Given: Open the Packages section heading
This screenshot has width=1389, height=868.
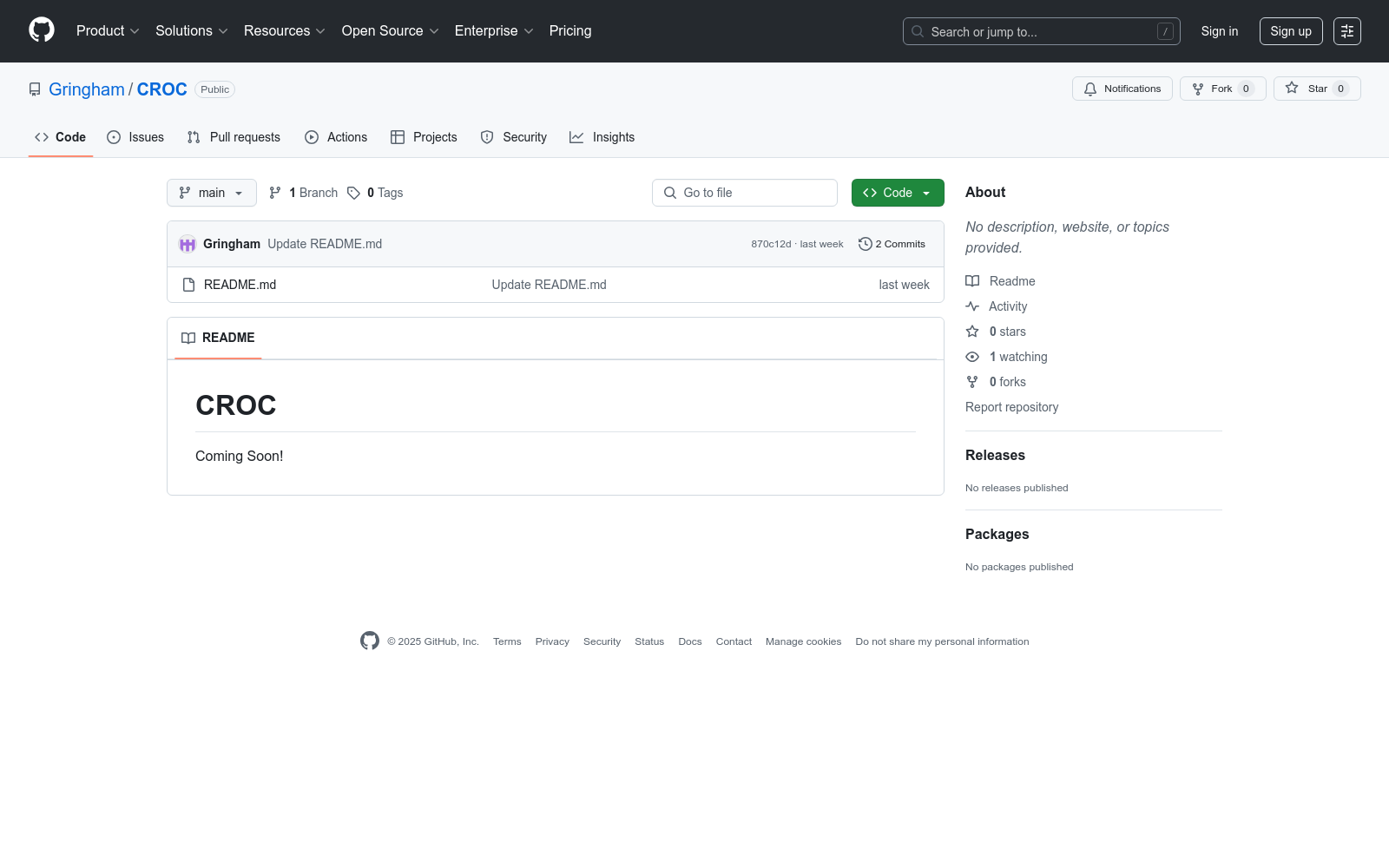Looking at the screenshot, I should point(997,535).
